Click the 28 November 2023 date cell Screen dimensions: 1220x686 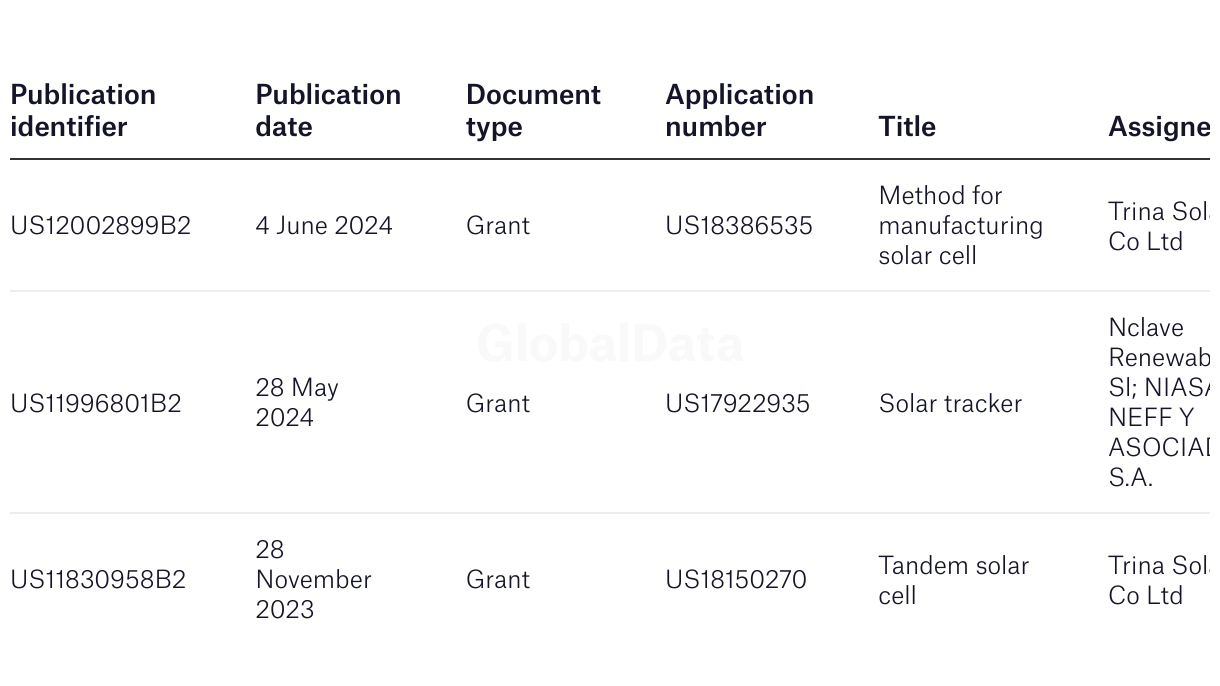[x=313, y=580]
